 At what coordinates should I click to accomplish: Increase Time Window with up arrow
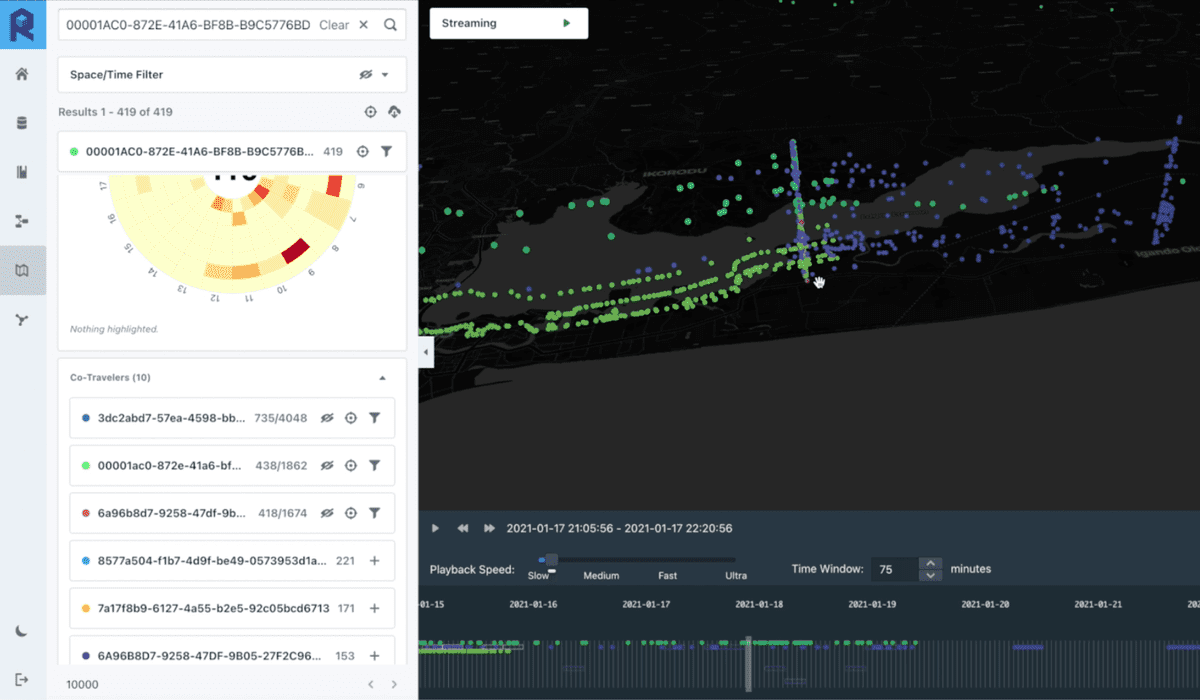(930, 563)
